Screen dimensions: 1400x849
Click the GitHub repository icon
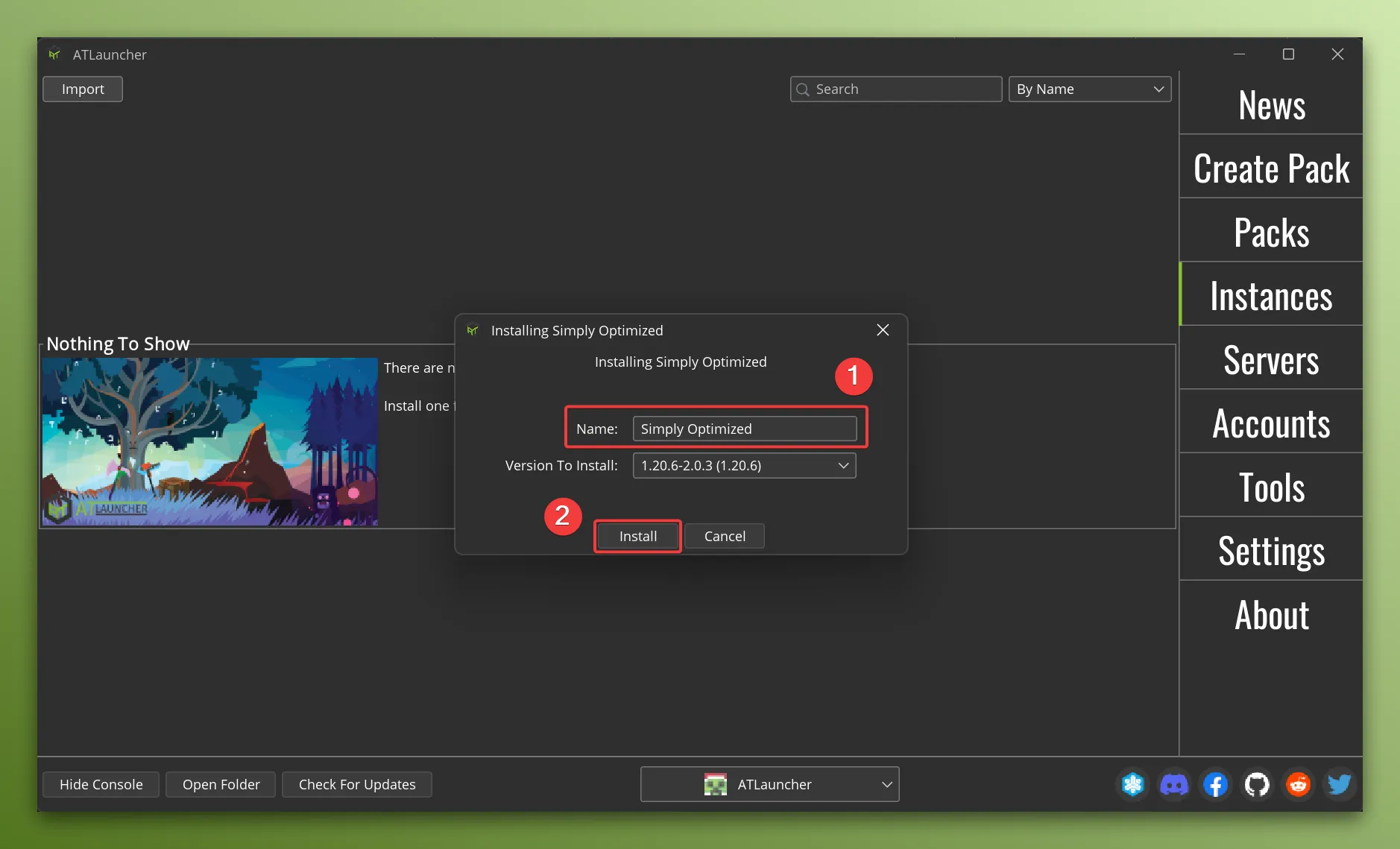pyautogui.click(x=1255, y=784)
